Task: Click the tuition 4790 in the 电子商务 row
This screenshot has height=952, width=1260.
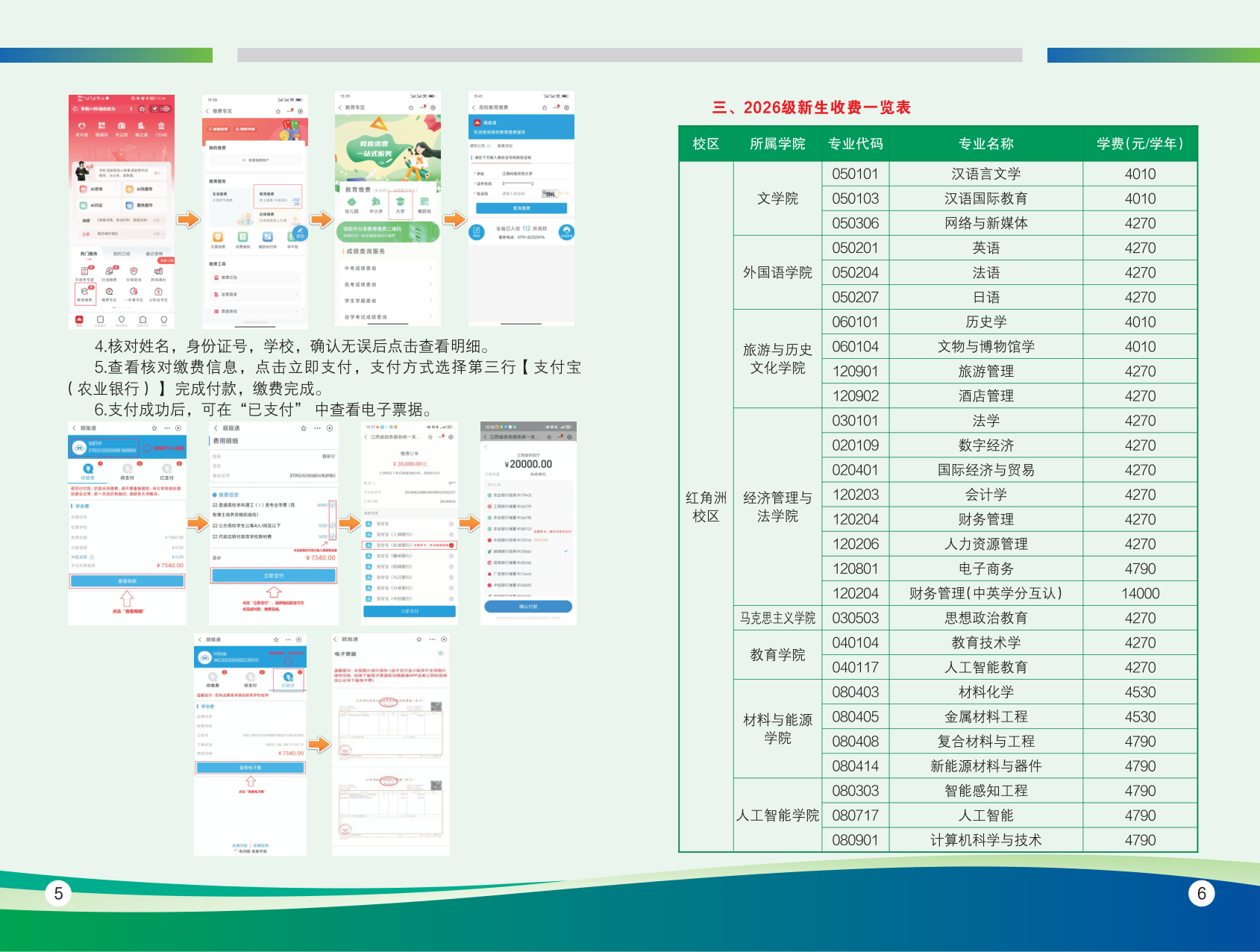Action: [1140, 569]
